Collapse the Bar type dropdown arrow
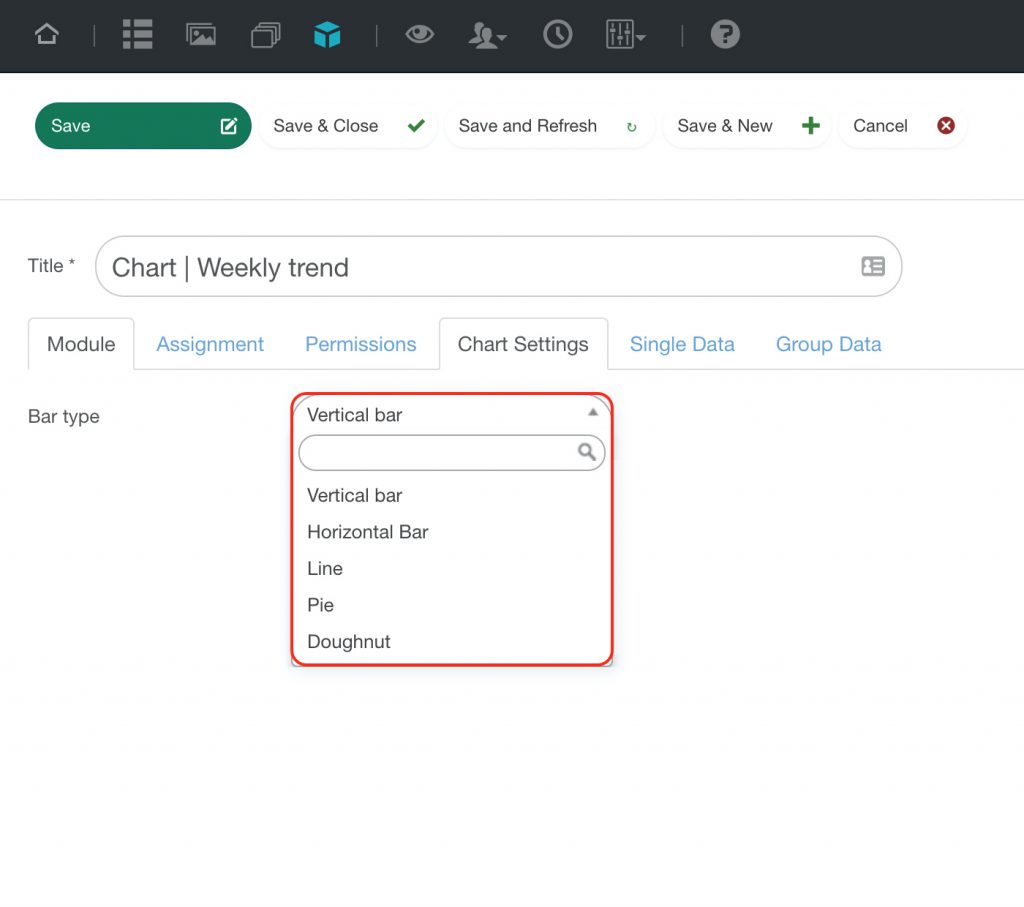This screenshot has height=907, width=1024. click(593, 412)
